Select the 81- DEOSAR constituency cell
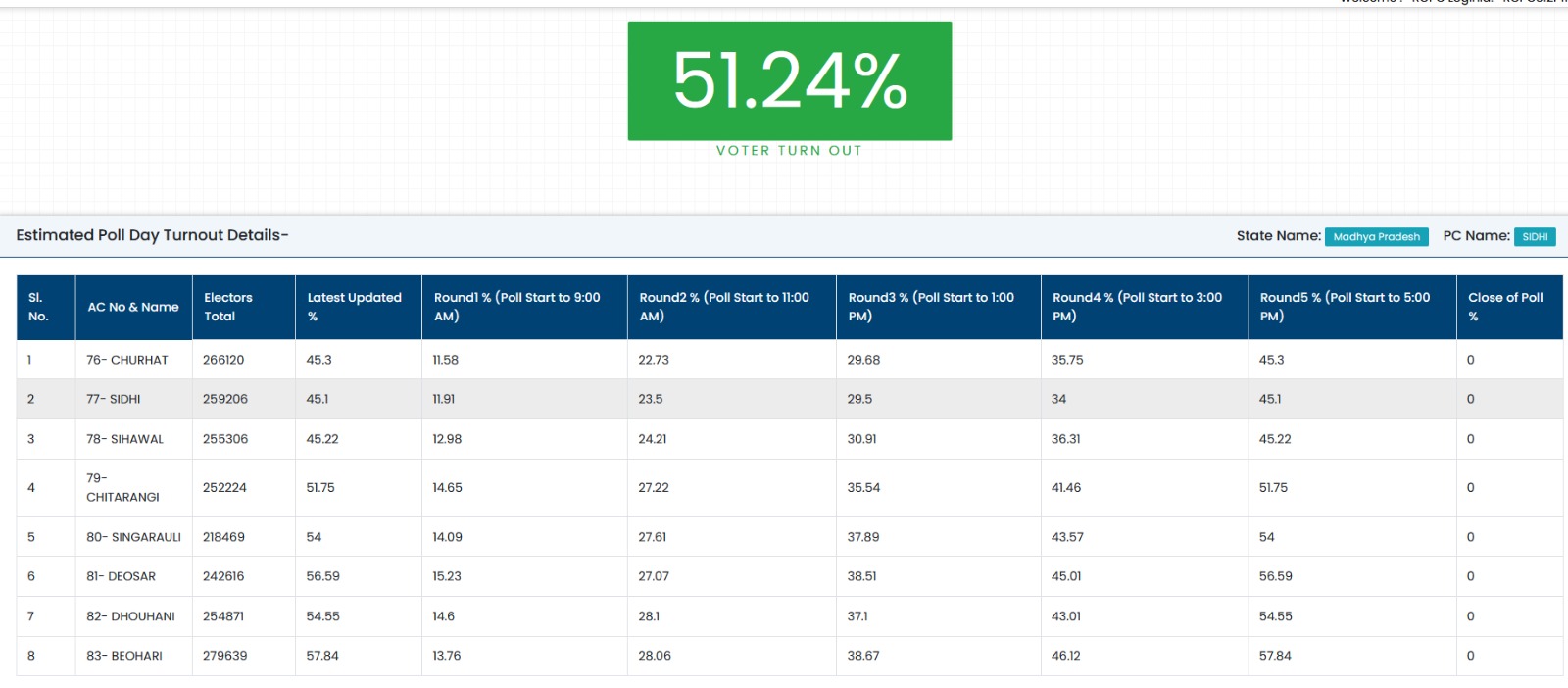Screen dimensions: 1568x688 tap(133, 576)
